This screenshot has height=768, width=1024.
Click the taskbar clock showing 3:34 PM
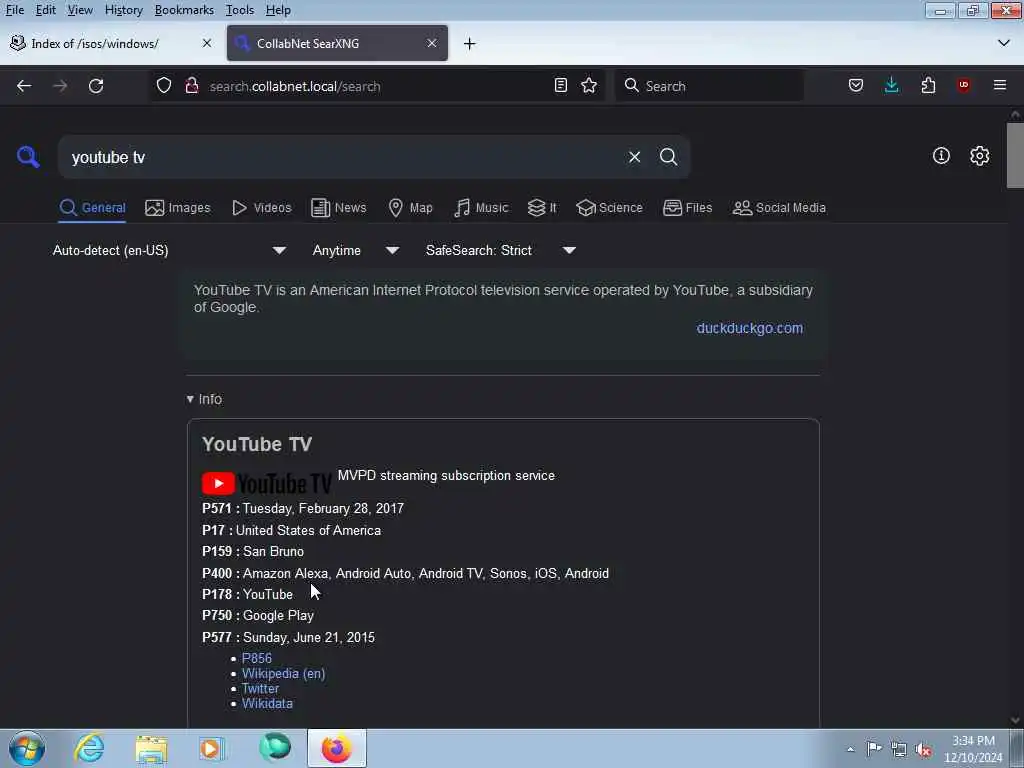(973, 749)
